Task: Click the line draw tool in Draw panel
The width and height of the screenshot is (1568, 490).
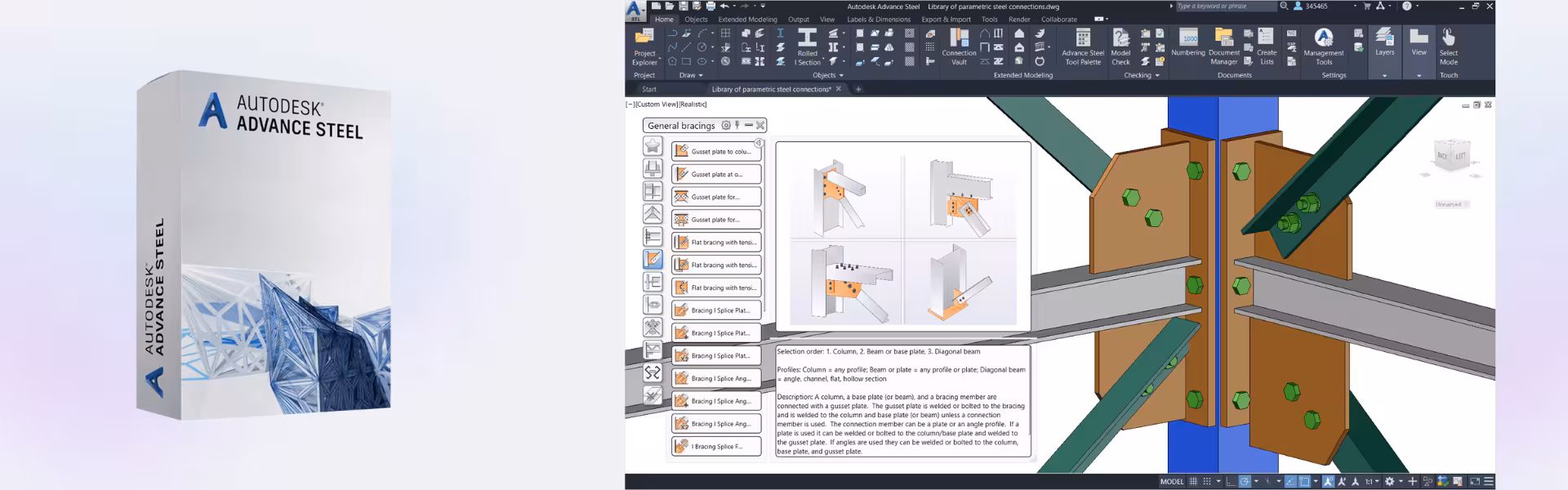Action: [687, 47]
